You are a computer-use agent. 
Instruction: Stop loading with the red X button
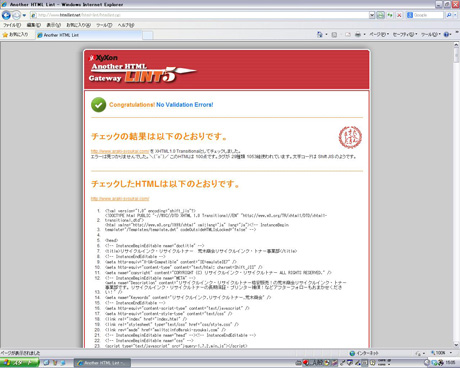click(x=399, y=15)
